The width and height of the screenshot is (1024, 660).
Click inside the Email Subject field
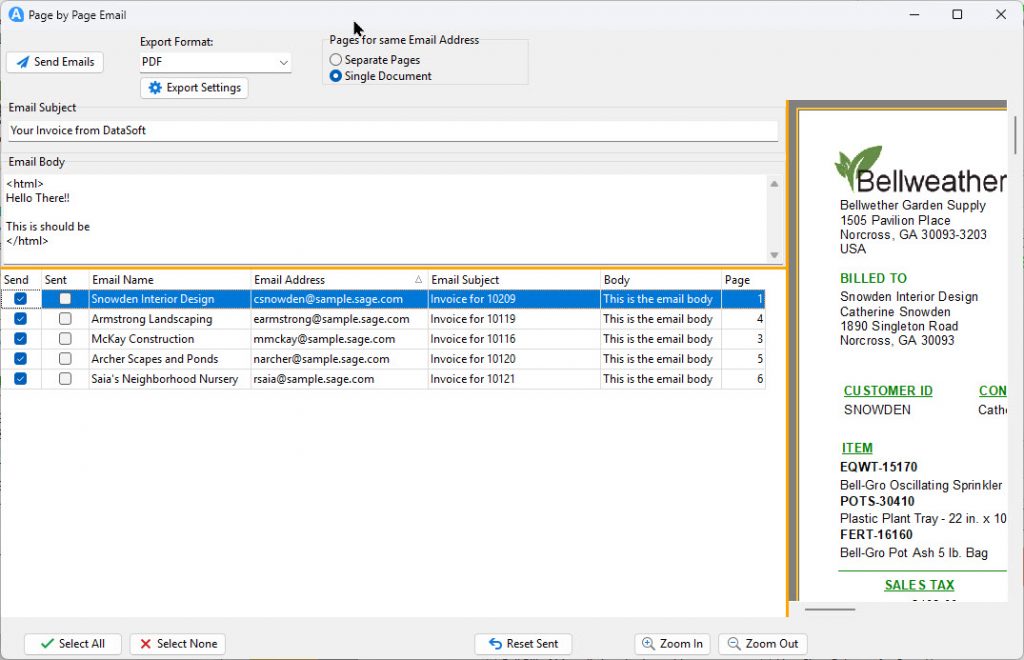(300, 129)
